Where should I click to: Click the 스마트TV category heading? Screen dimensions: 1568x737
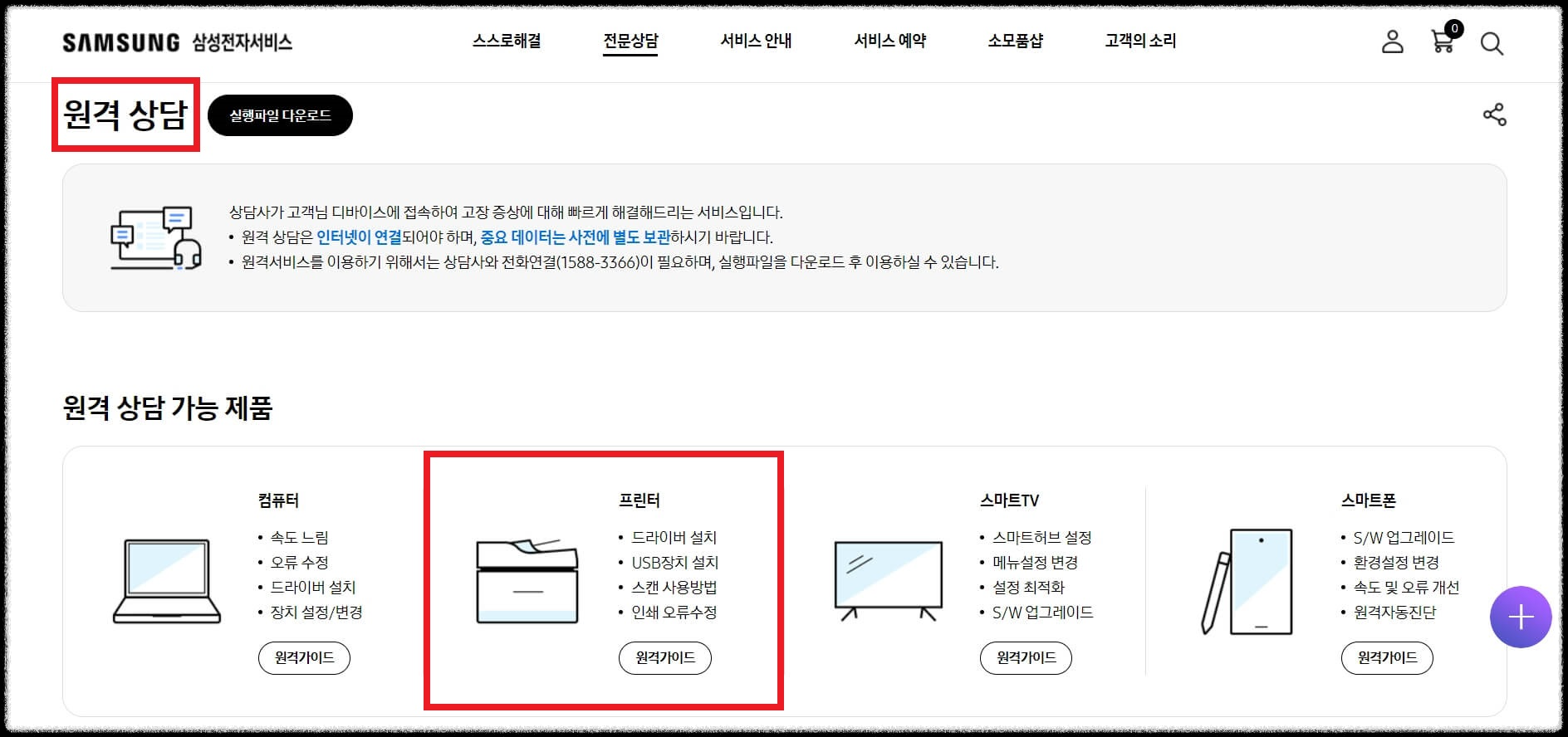tap(1009, 500)
